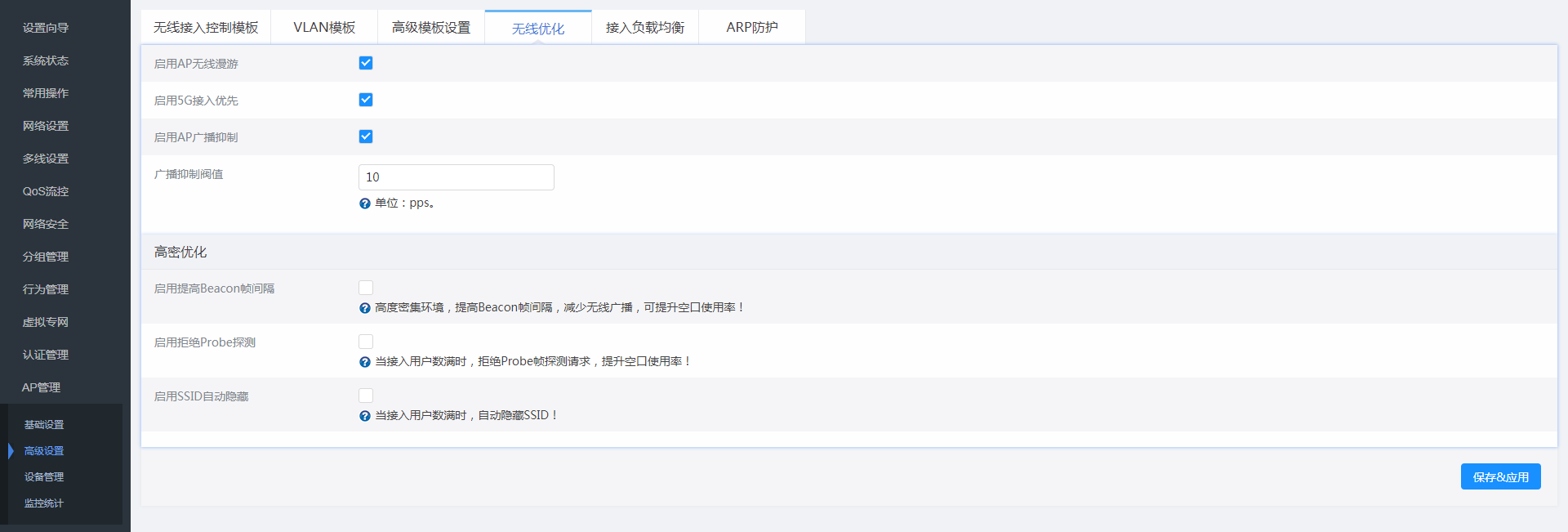This screenshot has height=532, width=1568.
Task: Expand the 网络设置 sidebar section
Action: pos(46,126)
